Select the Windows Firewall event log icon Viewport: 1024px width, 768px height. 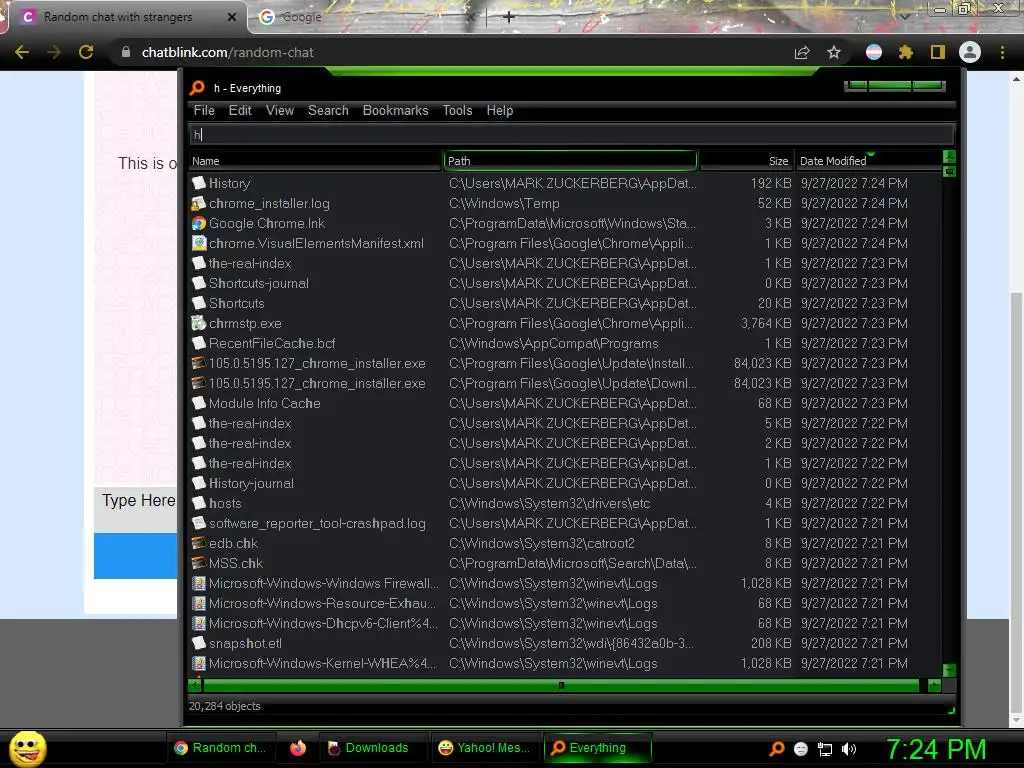199,583
